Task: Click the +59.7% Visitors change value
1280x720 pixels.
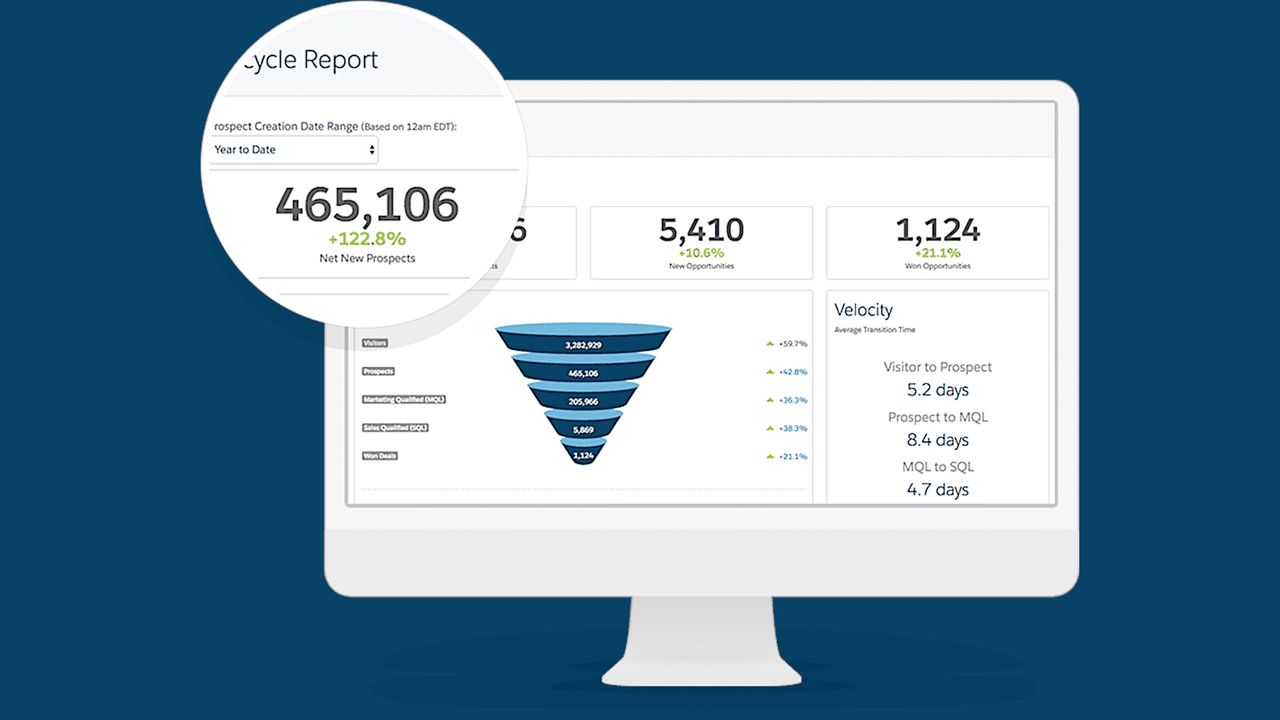Action: click(x=793, y=343)
